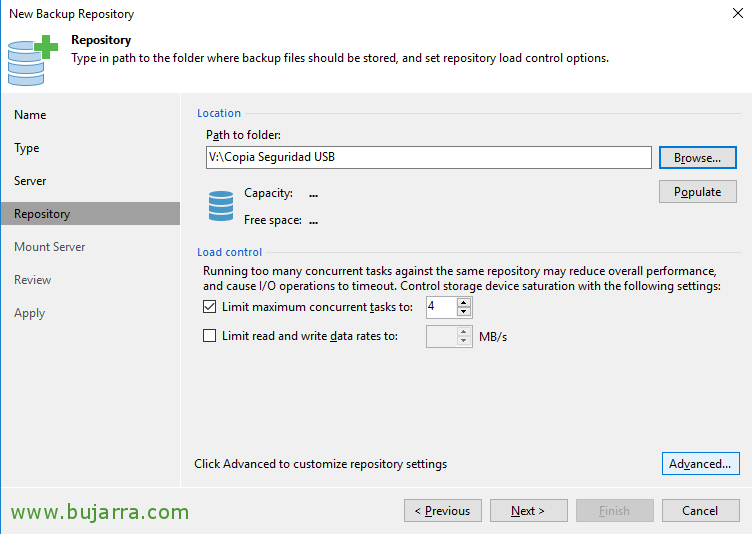Click the blue storage disk icon near Capacity
752x534 pixels.
coord(221,206)
